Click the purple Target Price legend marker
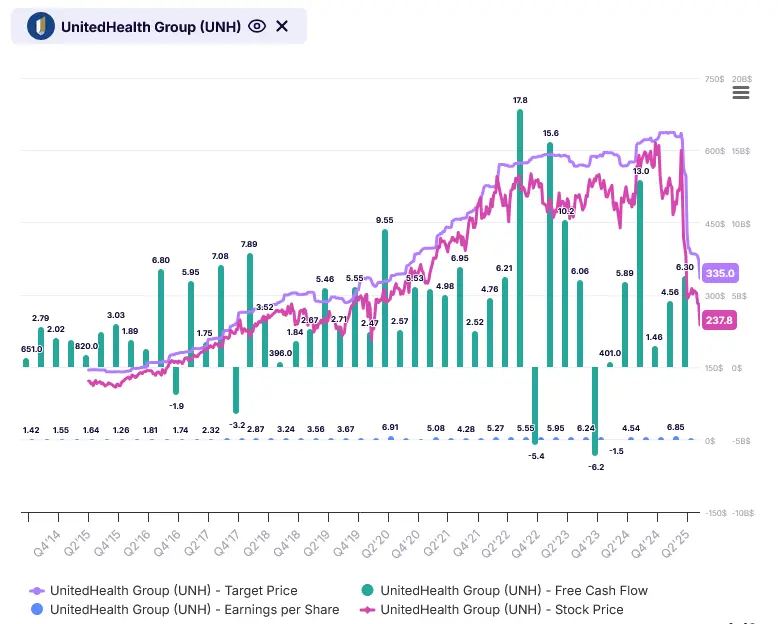This screenshot has width=778, height=624. pyautogui.click(x=37, y=591)
